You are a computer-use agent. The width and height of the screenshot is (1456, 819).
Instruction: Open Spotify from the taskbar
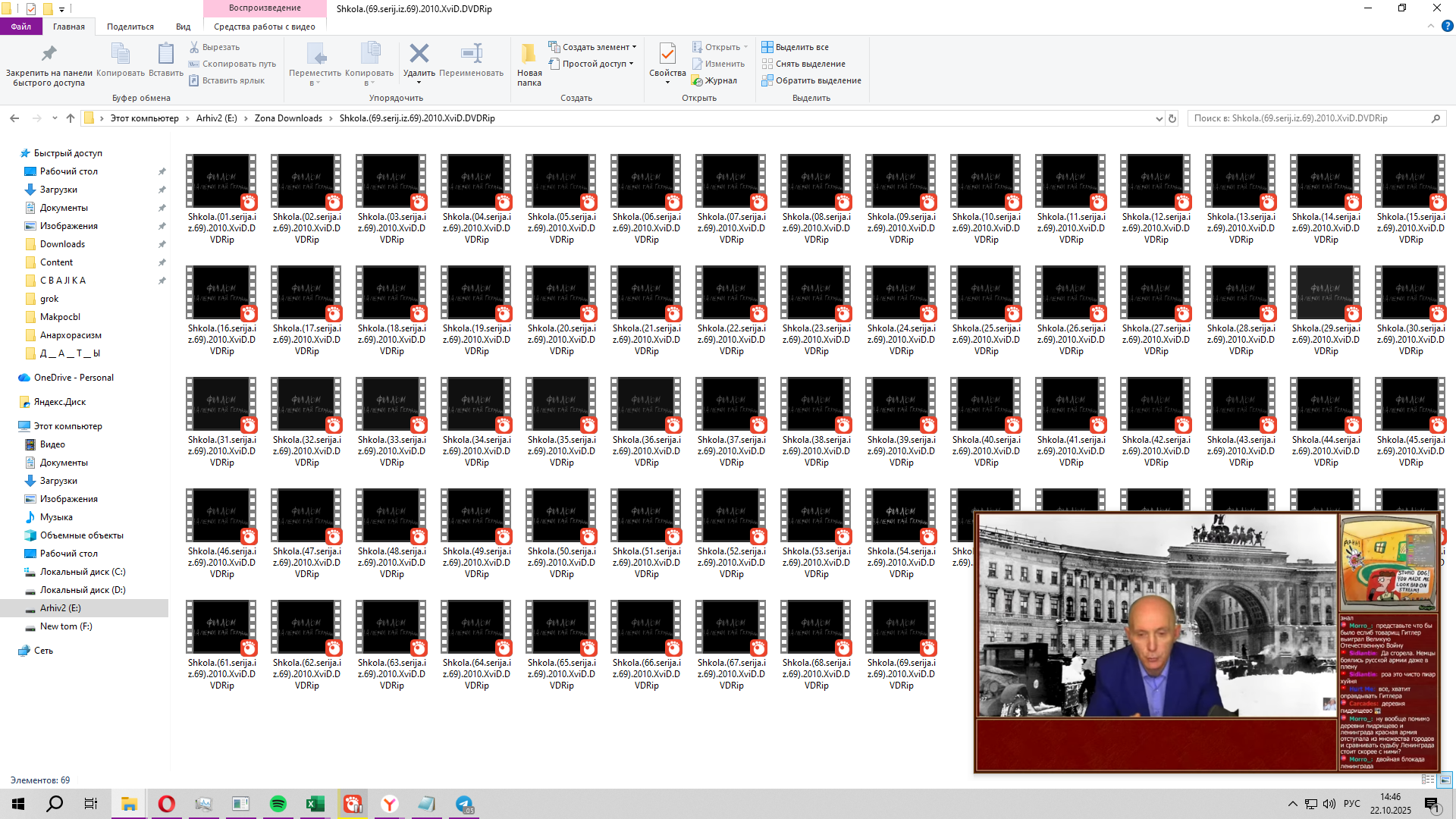278,804
